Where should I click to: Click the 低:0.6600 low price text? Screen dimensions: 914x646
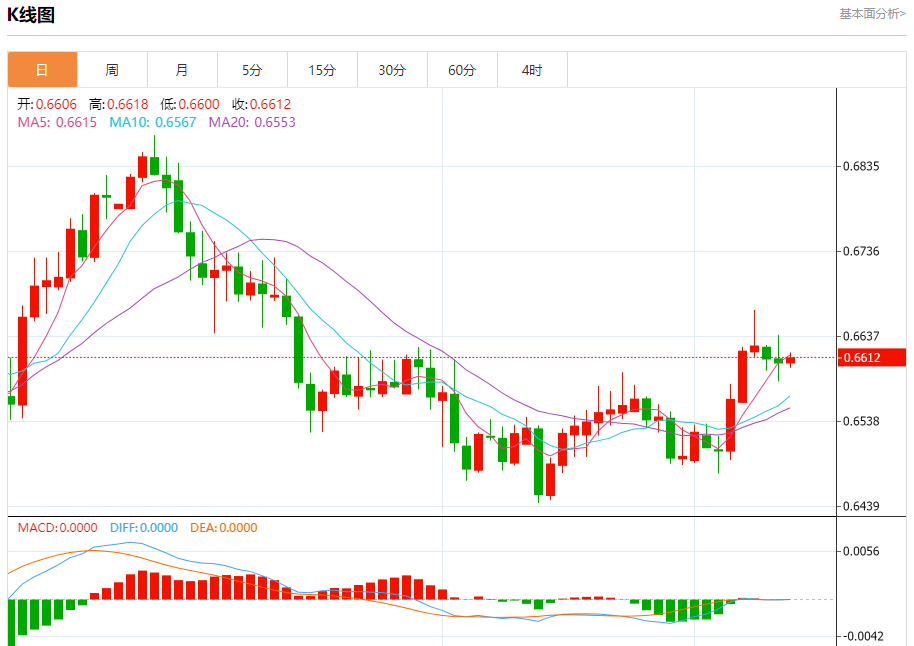[190, 104]
